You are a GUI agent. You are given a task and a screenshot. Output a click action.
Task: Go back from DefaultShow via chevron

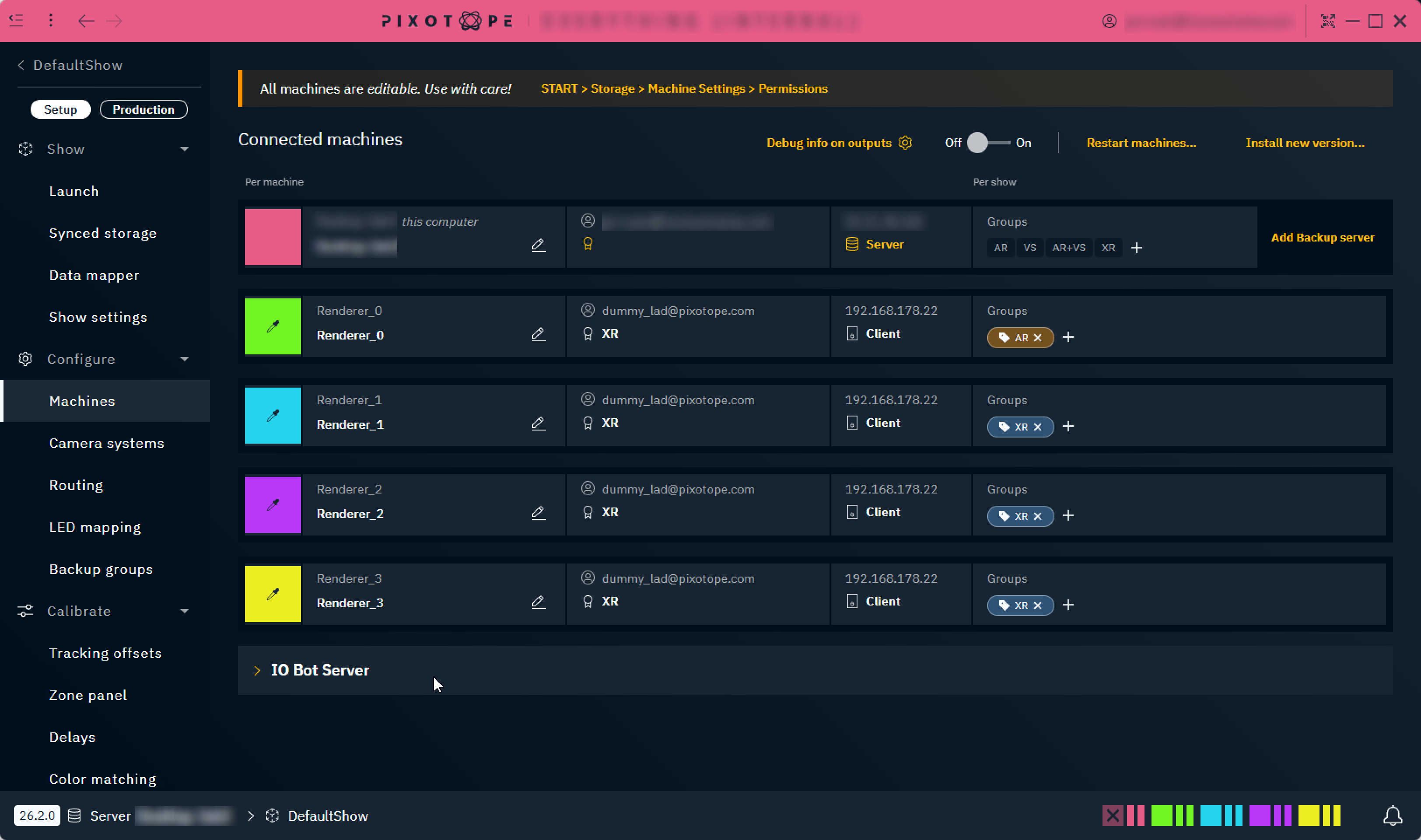pos(21,65)
